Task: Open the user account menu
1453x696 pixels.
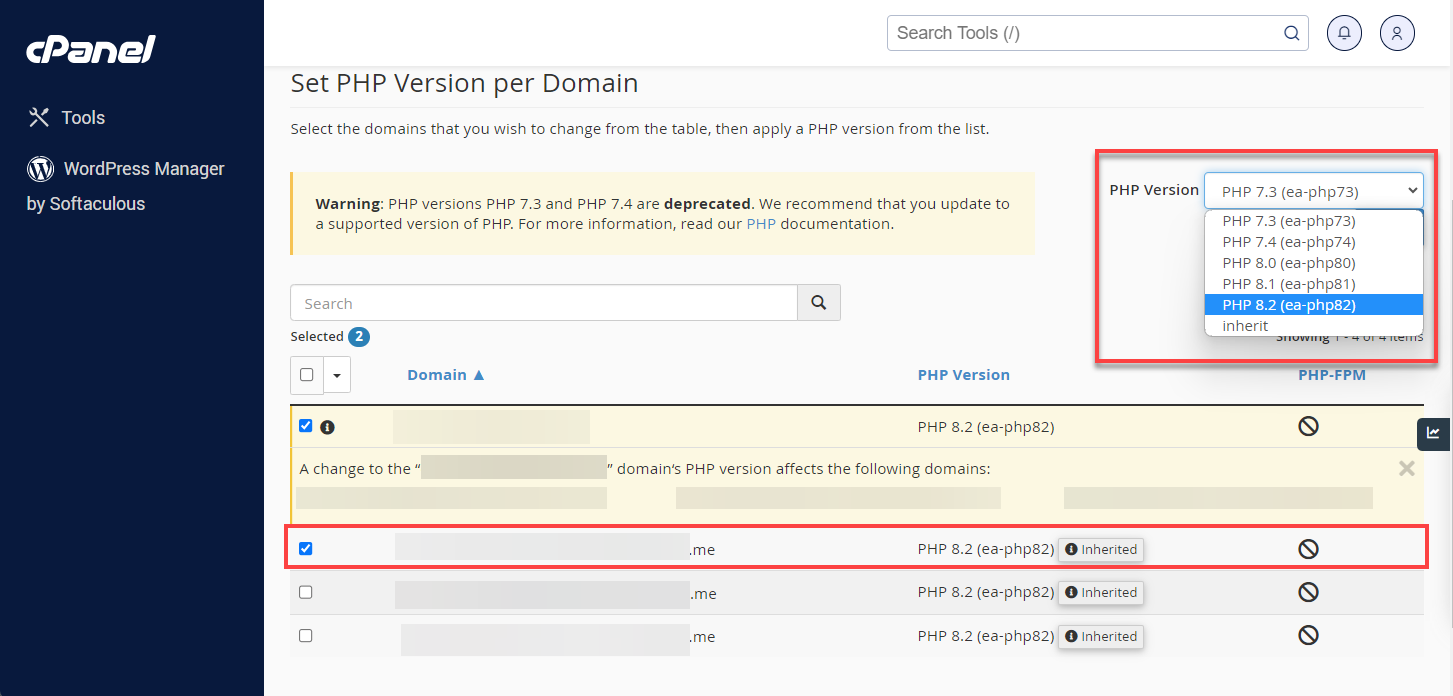Action: 1397,32
